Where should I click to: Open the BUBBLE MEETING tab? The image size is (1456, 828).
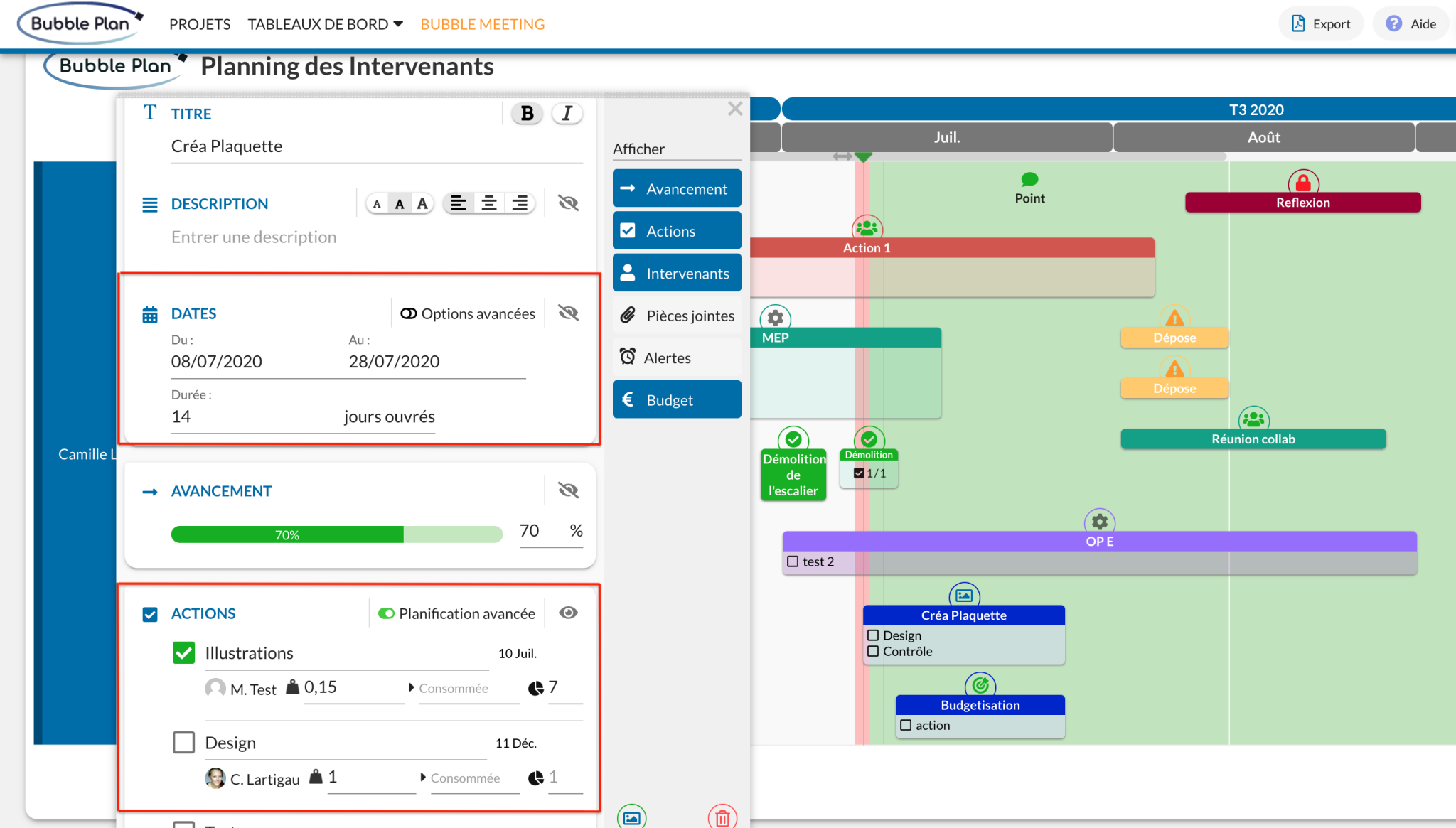point(482,23)
